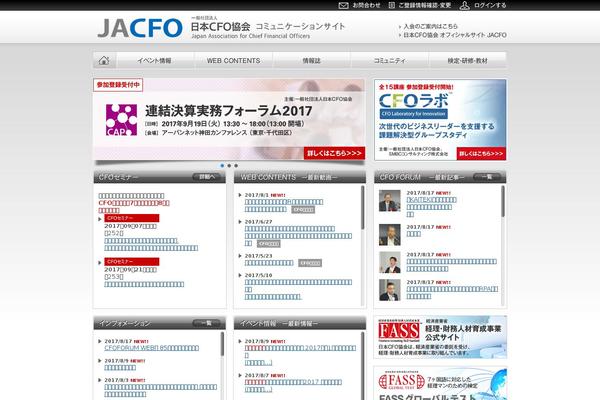Click the 経理・財務人材育成事業 公式サイト banner text
The height and width of the screenshot is (400, 600).
pyautogui.click(x=463, y=333)
